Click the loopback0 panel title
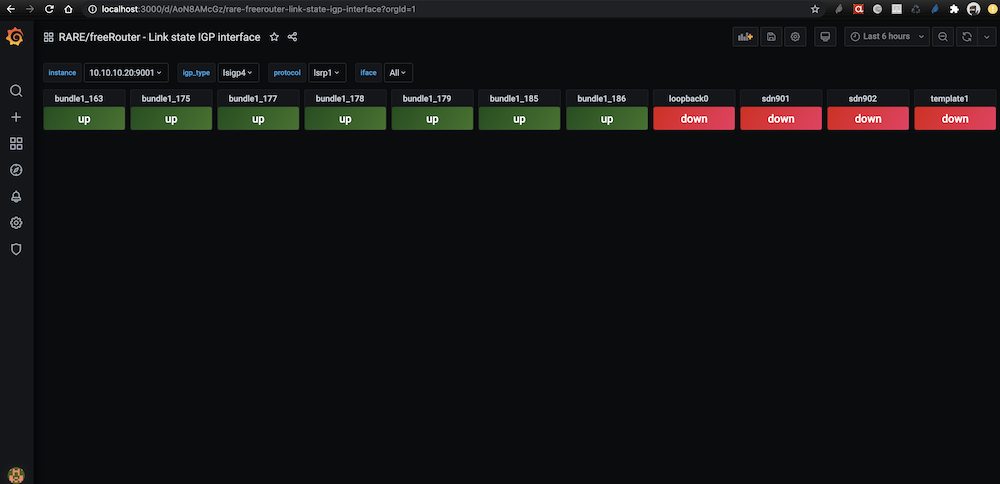The width and height of the screenshot is (1000, 484). pyautogui.click(x=689, y=99)
